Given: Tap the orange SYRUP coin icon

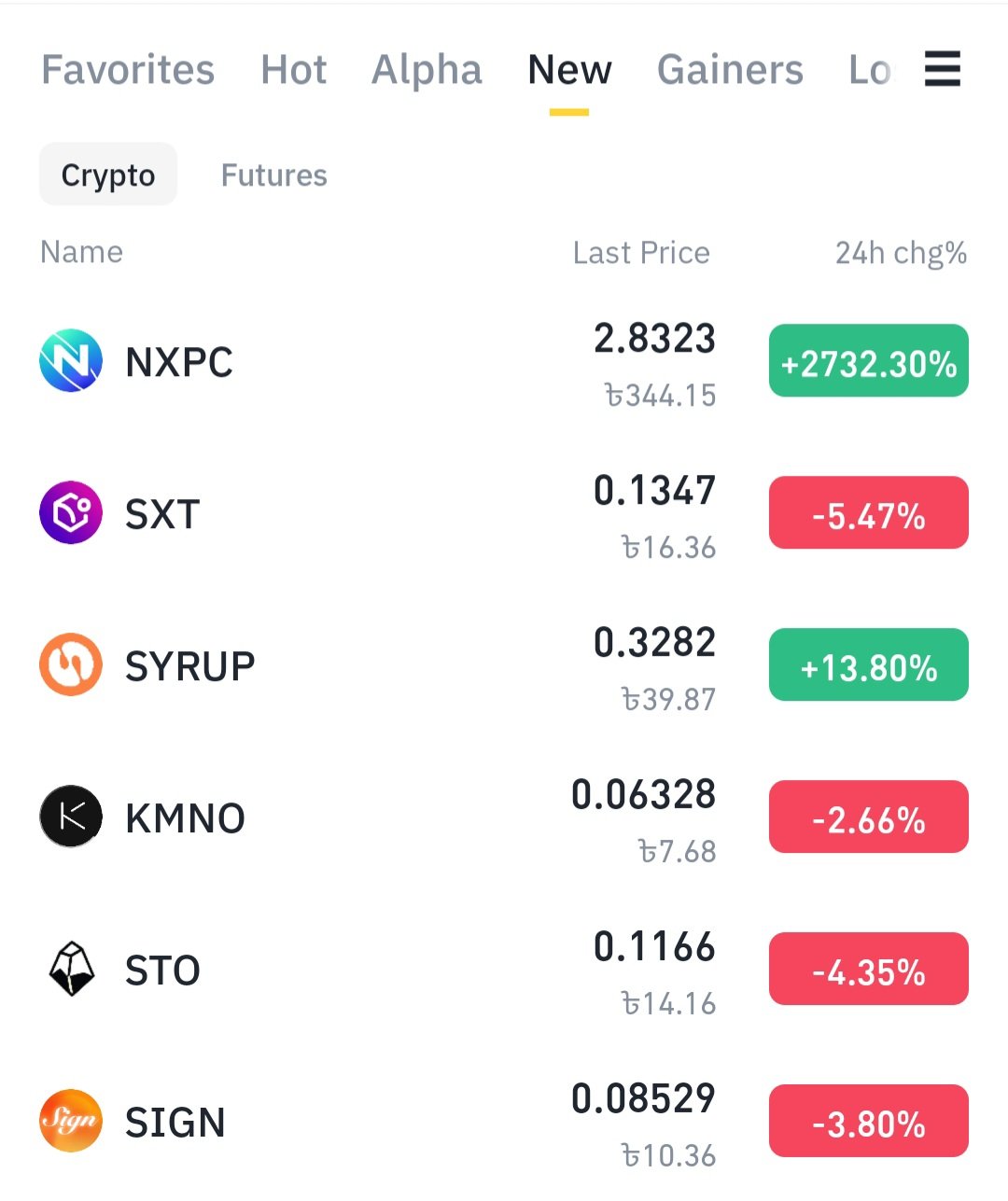Looking at the screenshot, I should 71,664.
